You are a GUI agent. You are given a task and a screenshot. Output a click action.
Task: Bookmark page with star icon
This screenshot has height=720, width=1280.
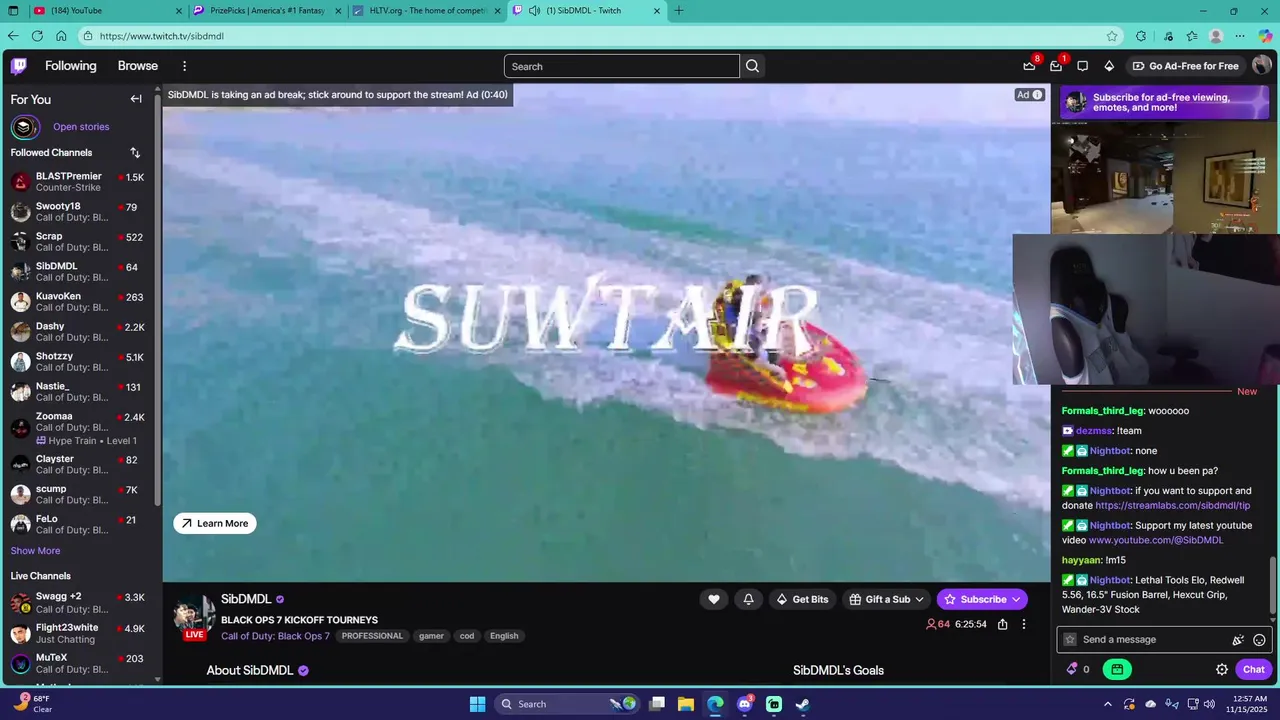[x=1112, y=36]
